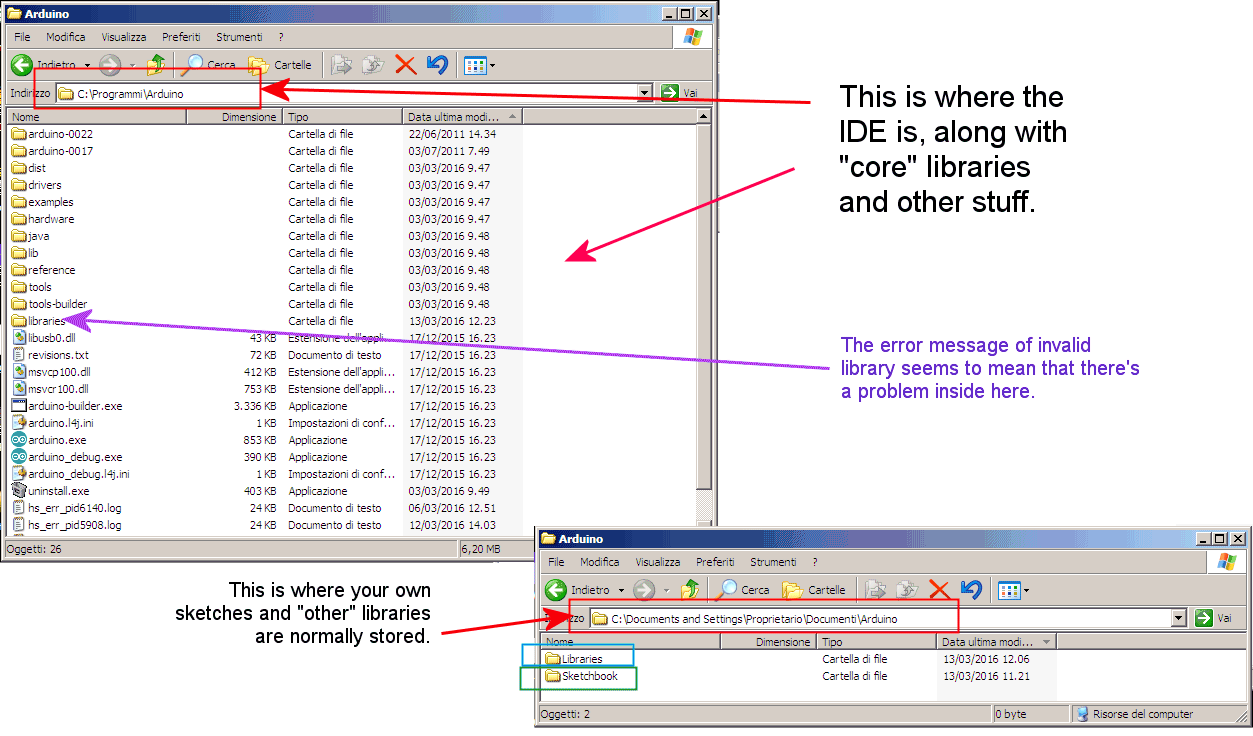Select tools-builder folder

coord(50,304)
